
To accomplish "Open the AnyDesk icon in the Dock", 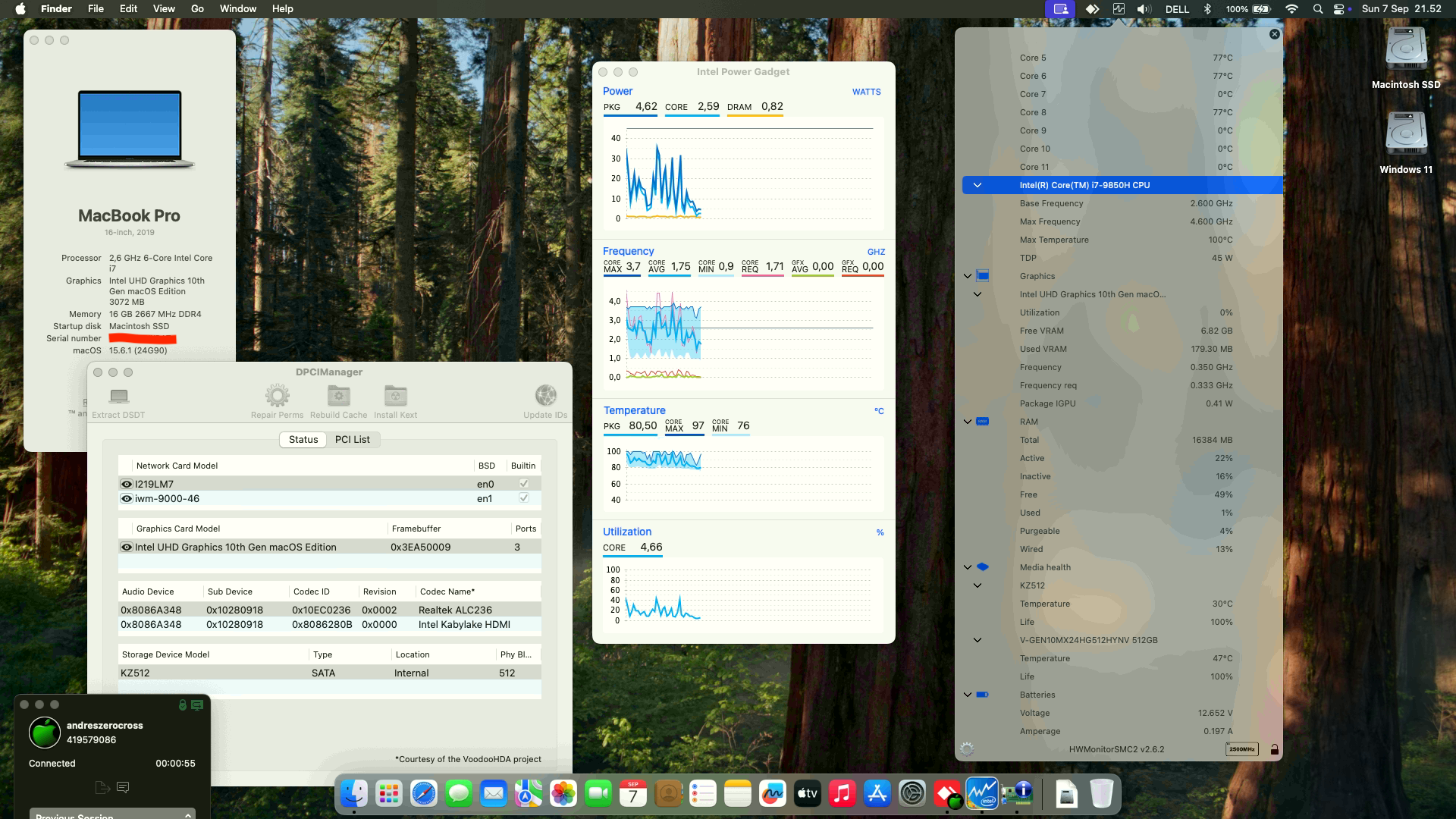I will coord(947,794).
